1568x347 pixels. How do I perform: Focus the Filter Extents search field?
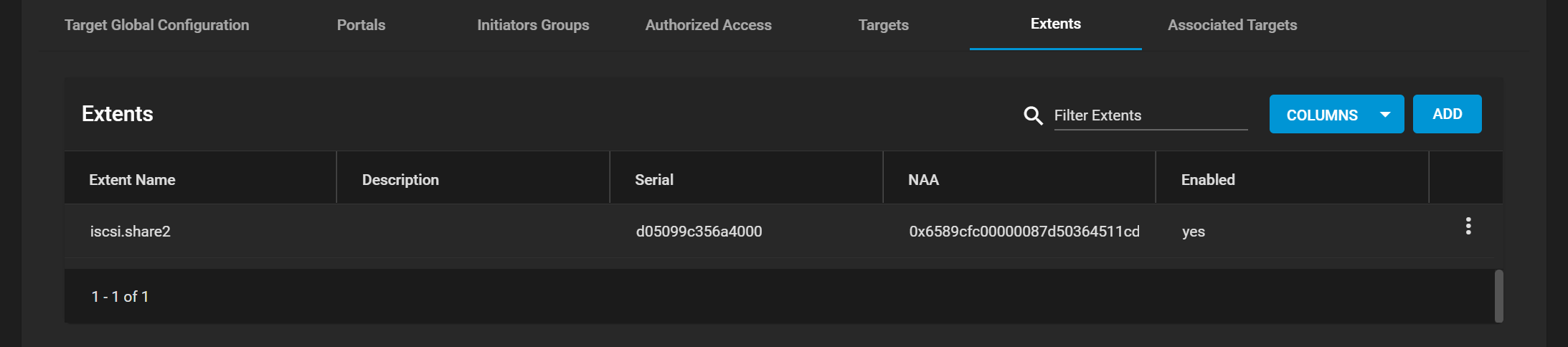(x=1151, y=115)
